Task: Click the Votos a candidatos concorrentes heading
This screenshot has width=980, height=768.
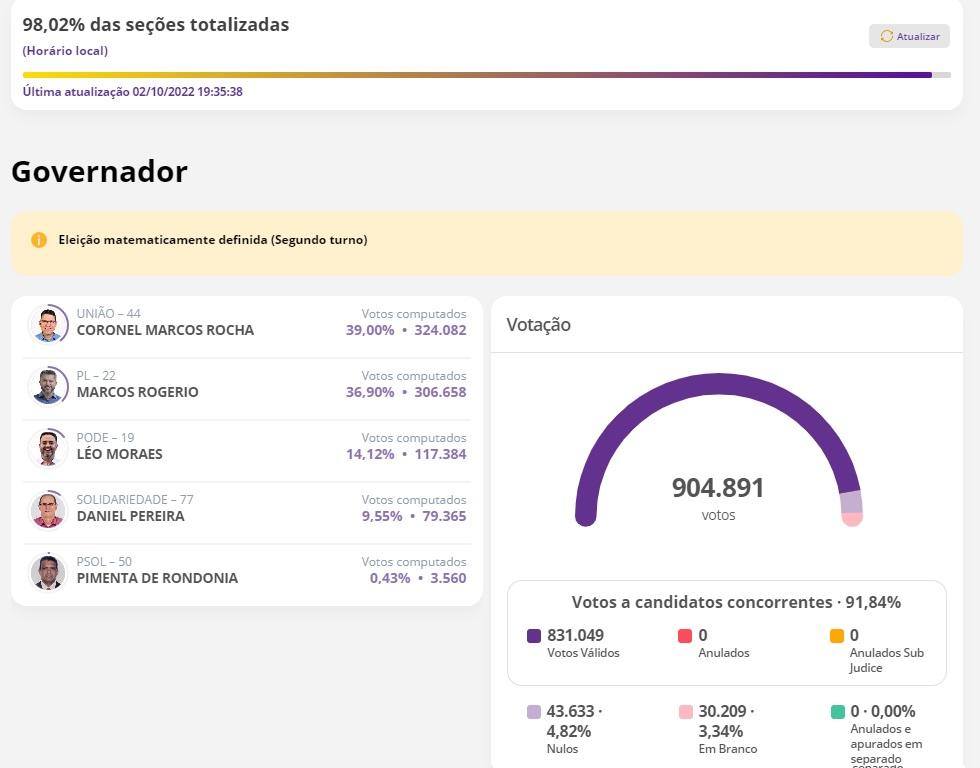Action: [x=736, y=602]
